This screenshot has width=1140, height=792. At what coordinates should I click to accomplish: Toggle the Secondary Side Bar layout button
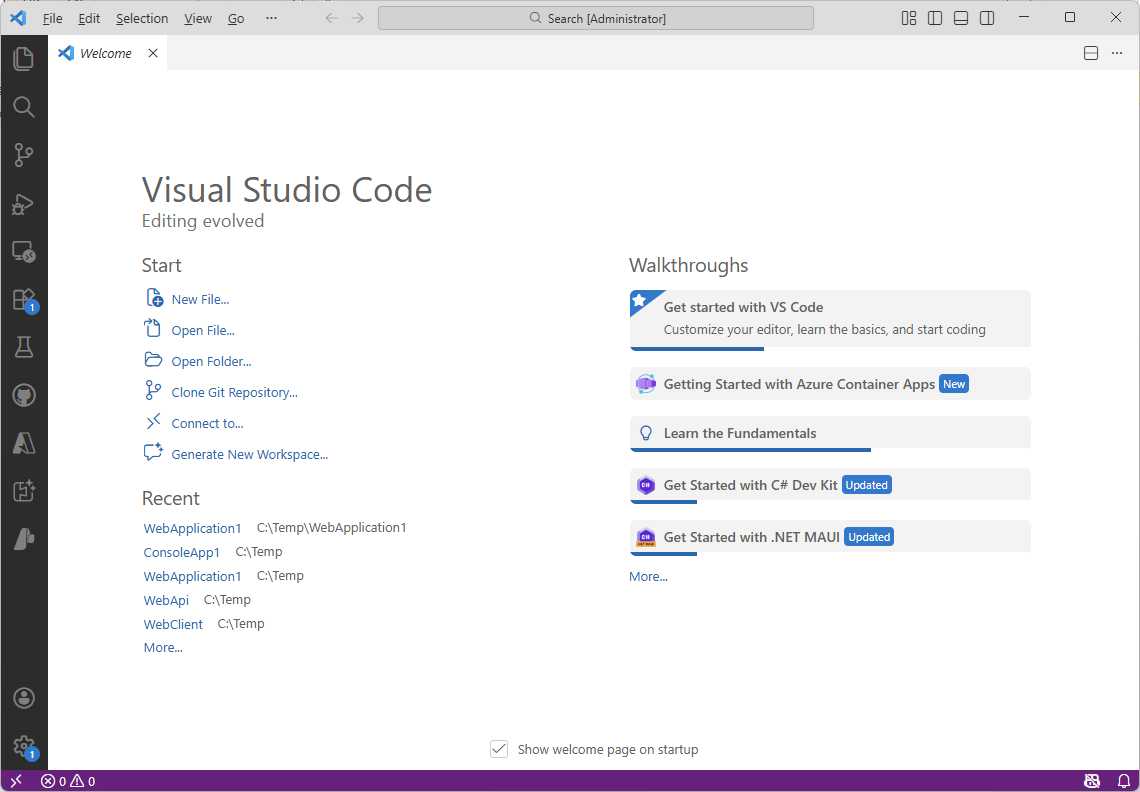[987, 18]
